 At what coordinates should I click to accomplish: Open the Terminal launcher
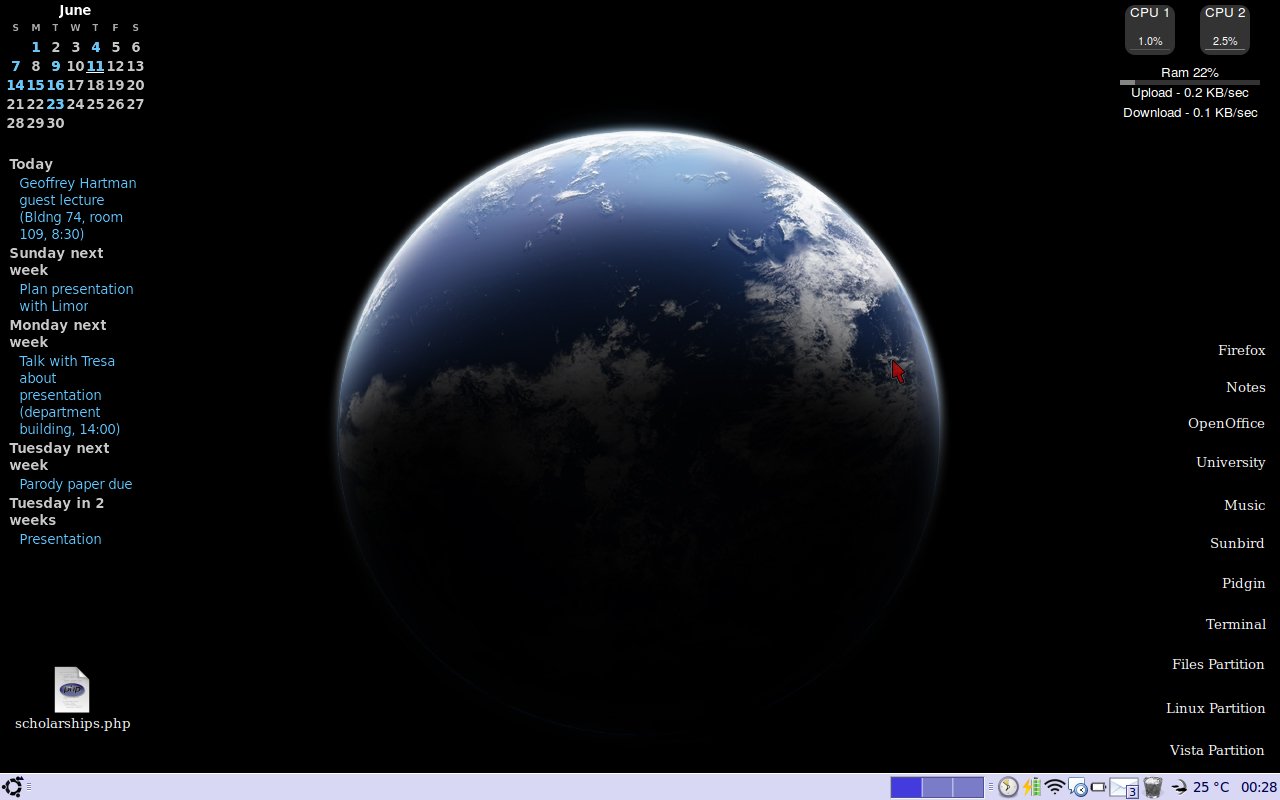pyautogui.click(x=1236, y=624)
